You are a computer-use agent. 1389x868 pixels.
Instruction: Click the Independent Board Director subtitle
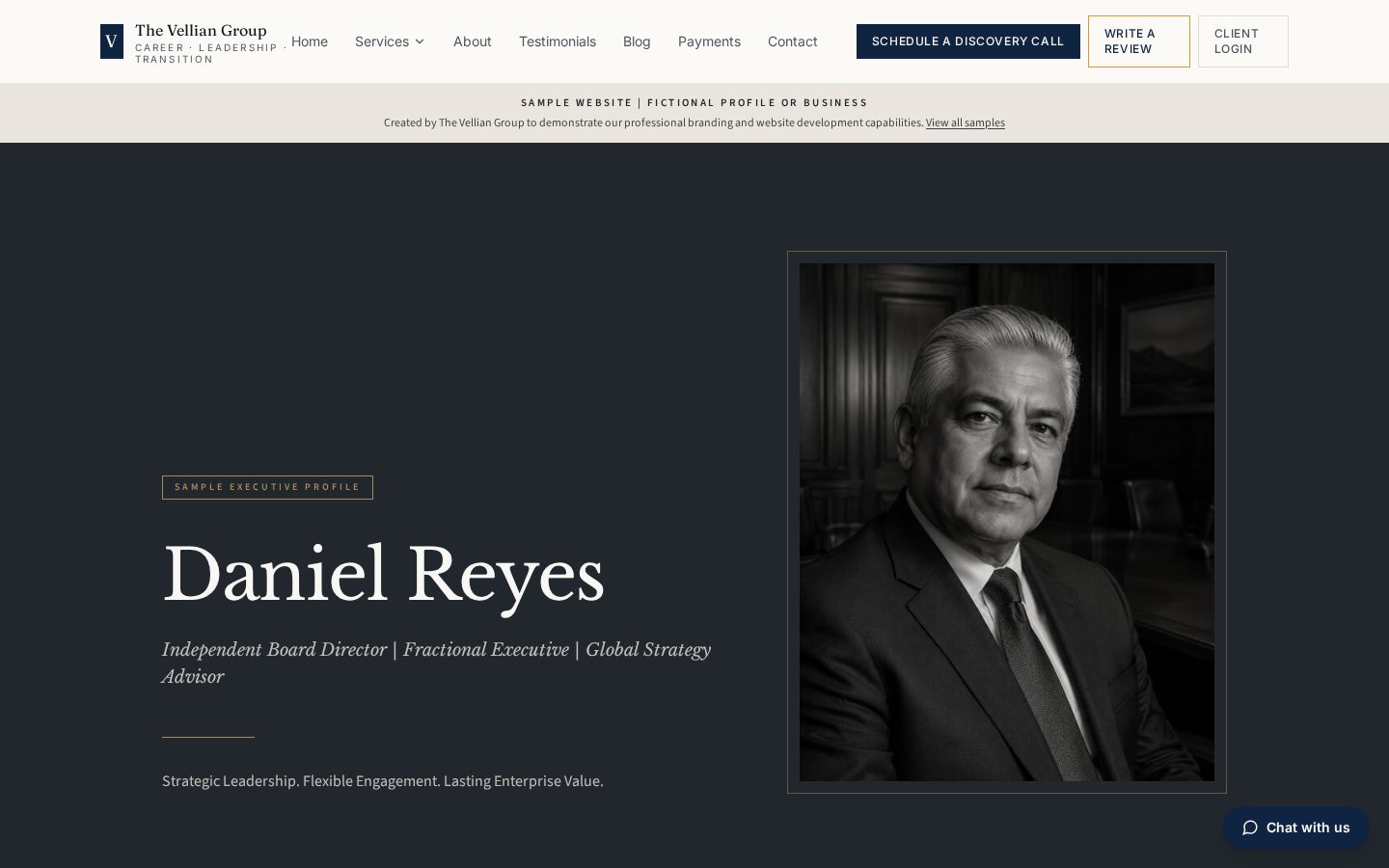tap(436, 663)
